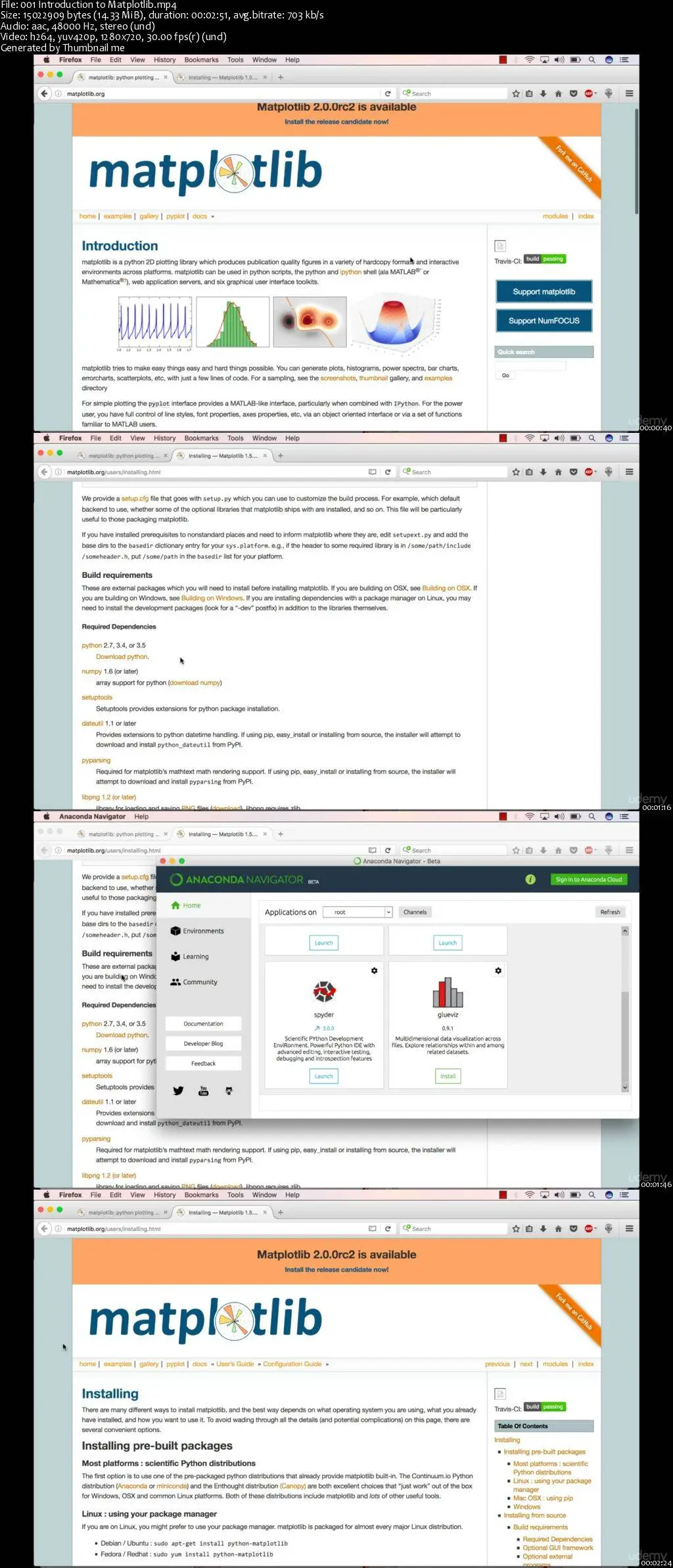Image resolution: width=673 pixels, height=1568 pixels.
Task: Click the Building on Windows link
Action: pos(212,598)
